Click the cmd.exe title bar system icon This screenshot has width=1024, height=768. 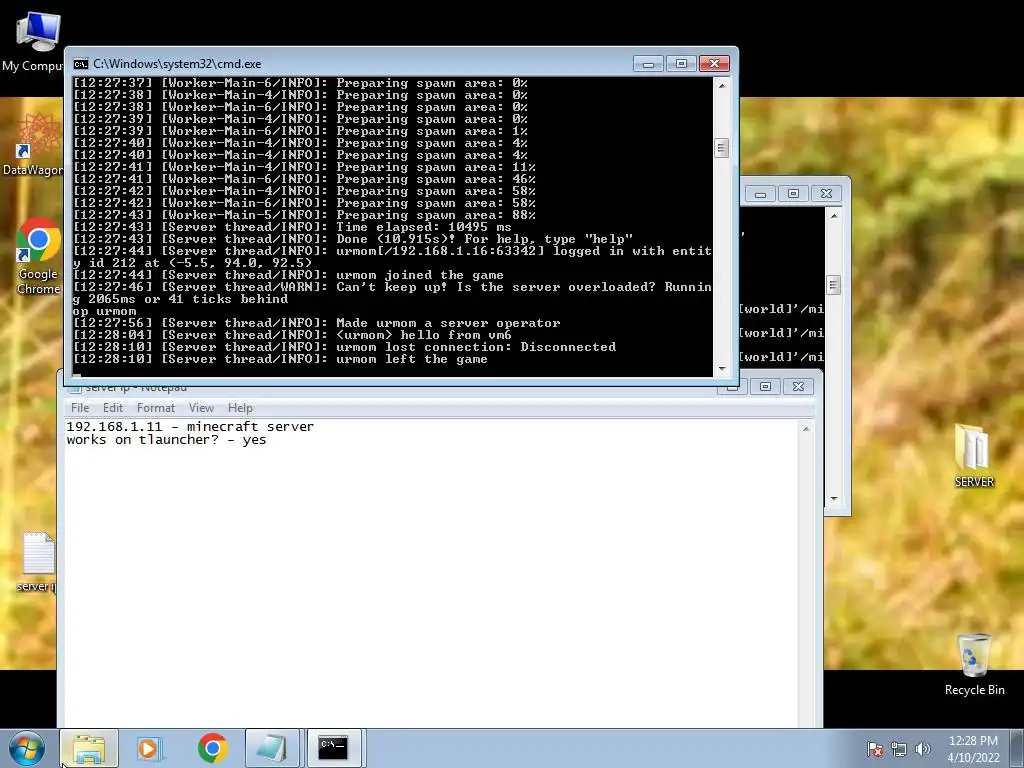(81, 64)
